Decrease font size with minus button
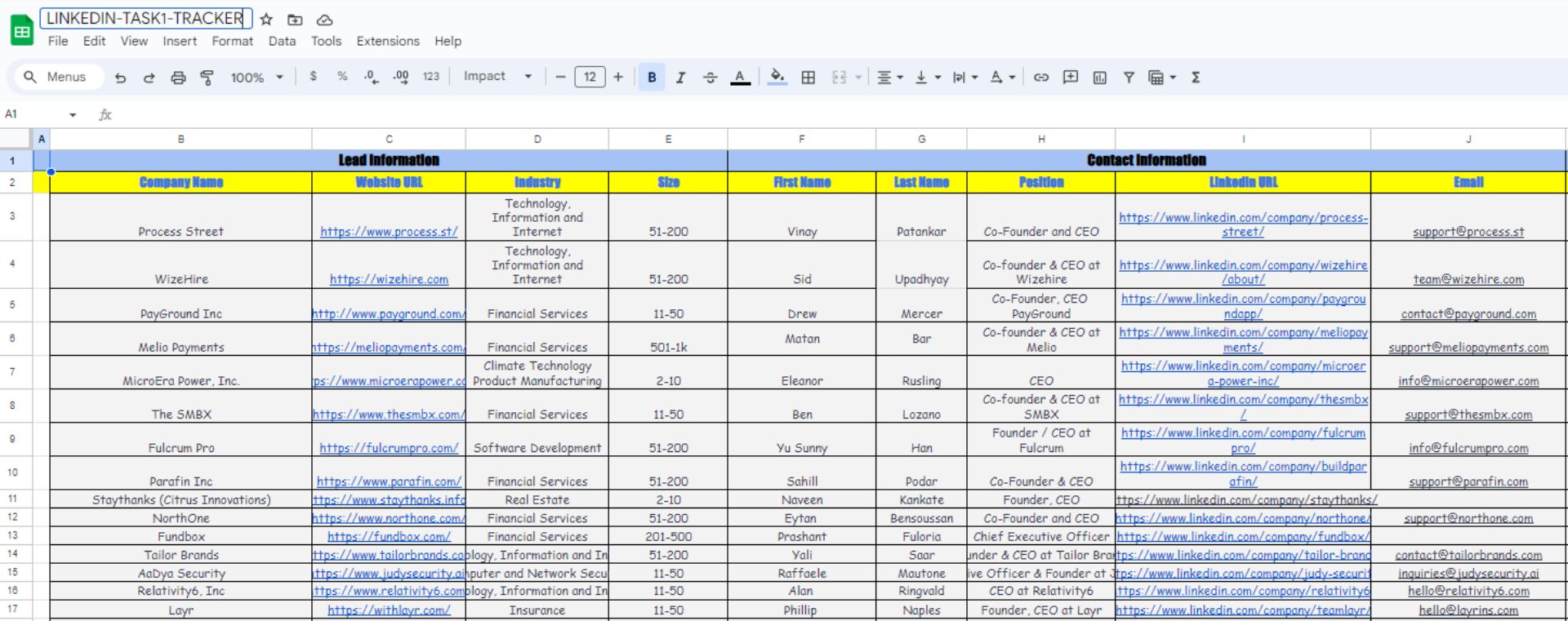The image size is (1568, 621). (560, 78)
